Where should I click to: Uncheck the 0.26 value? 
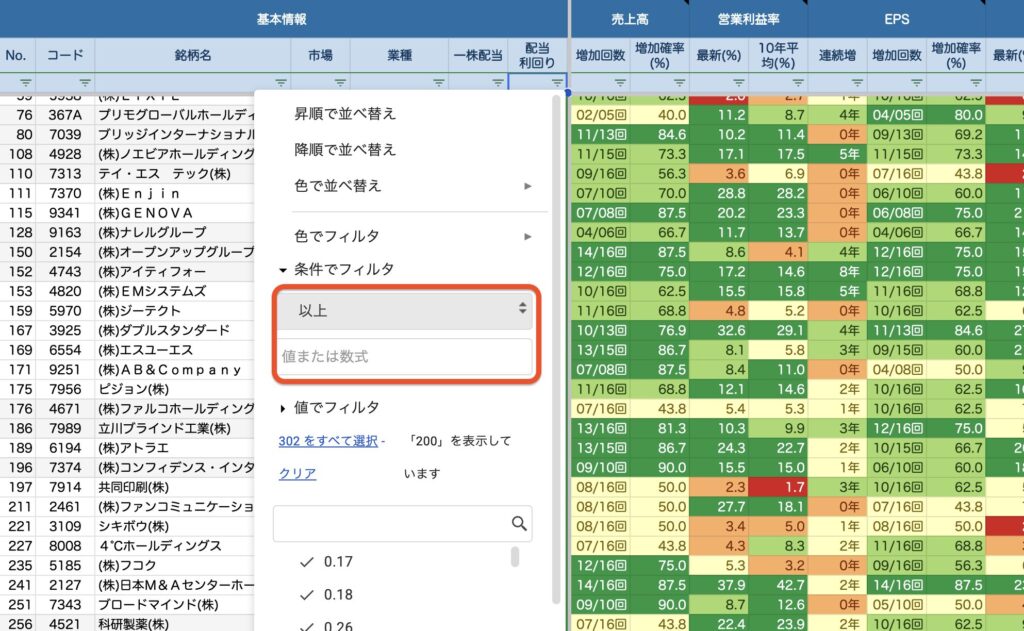(x=307, y=625)
